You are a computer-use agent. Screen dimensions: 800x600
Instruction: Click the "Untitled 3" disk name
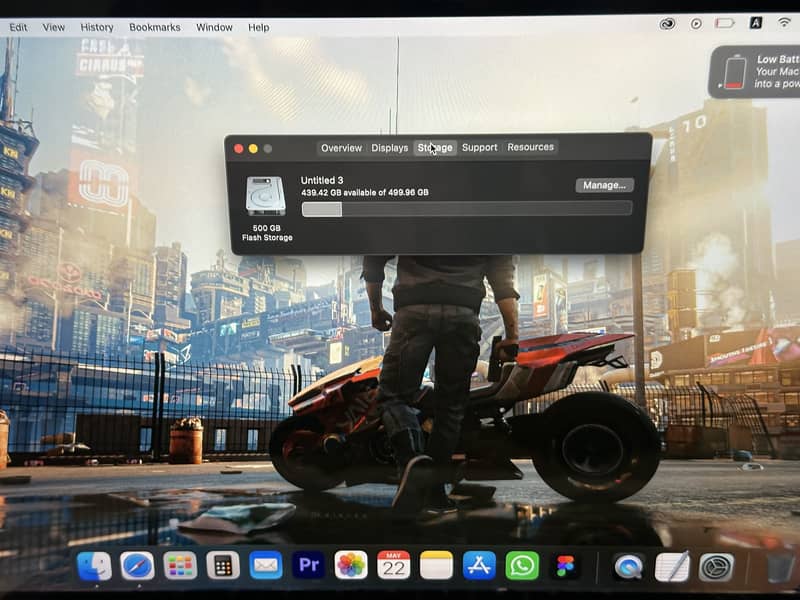point(322,180)
